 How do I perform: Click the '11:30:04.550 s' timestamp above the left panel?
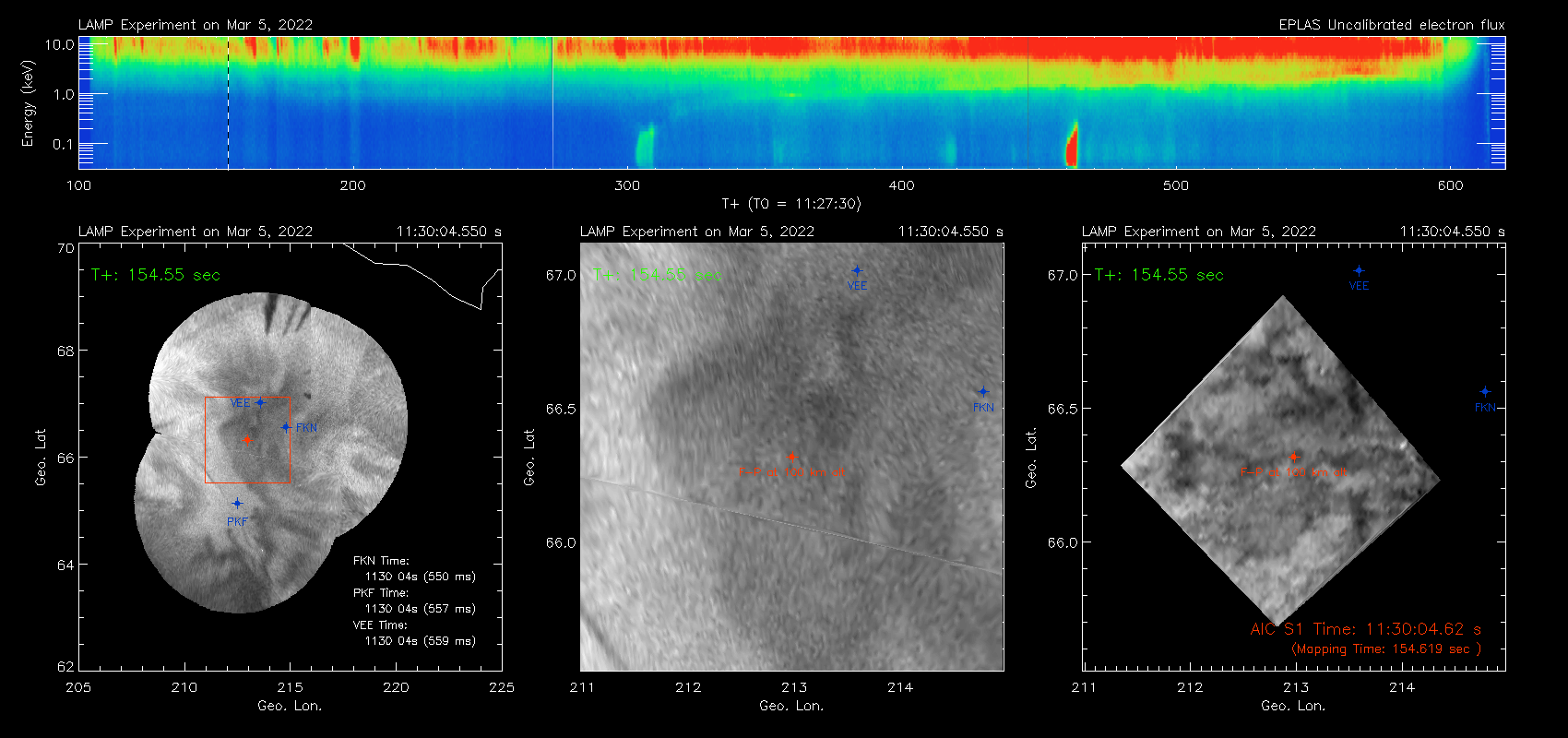pyautogui.click(x=449, y=232)
